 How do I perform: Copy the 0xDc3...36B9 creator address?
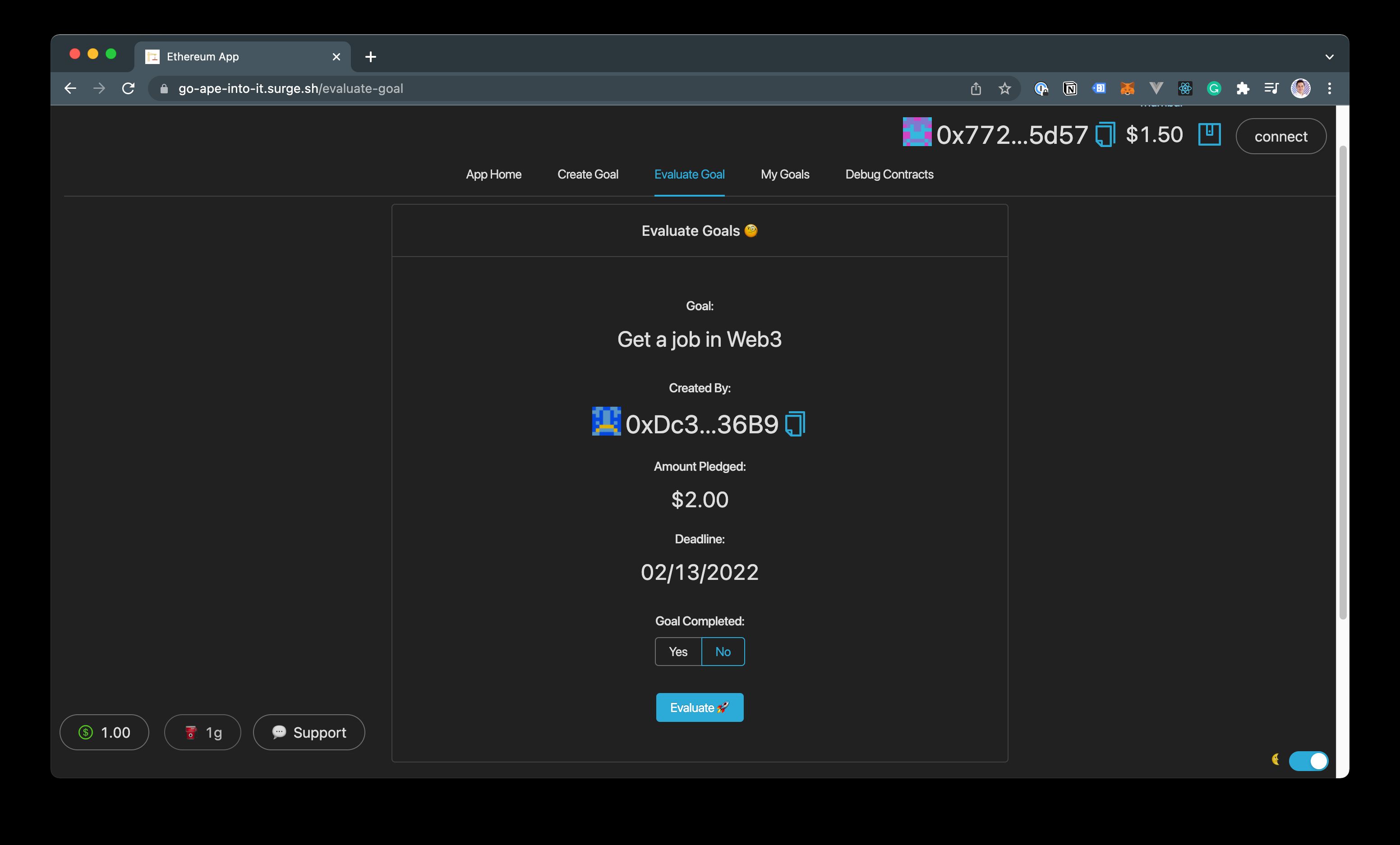[x=795, y=424]
